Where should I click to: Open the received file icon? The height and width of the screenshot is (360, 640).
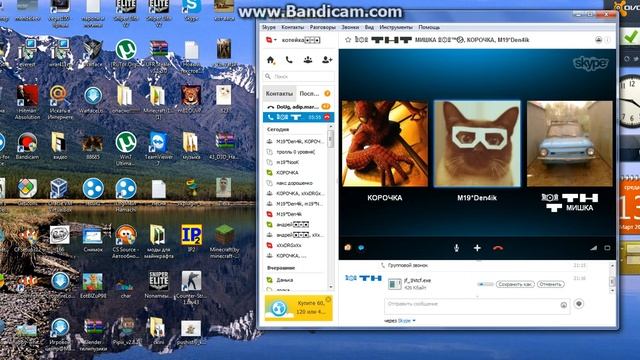point(394,284)
